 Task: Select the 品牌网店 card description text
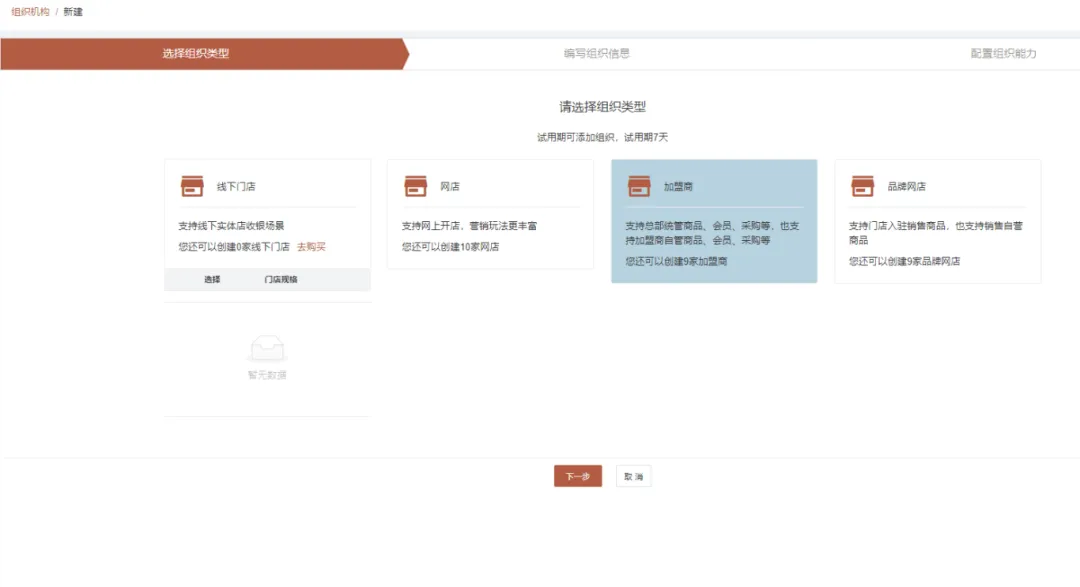(935, 233)
